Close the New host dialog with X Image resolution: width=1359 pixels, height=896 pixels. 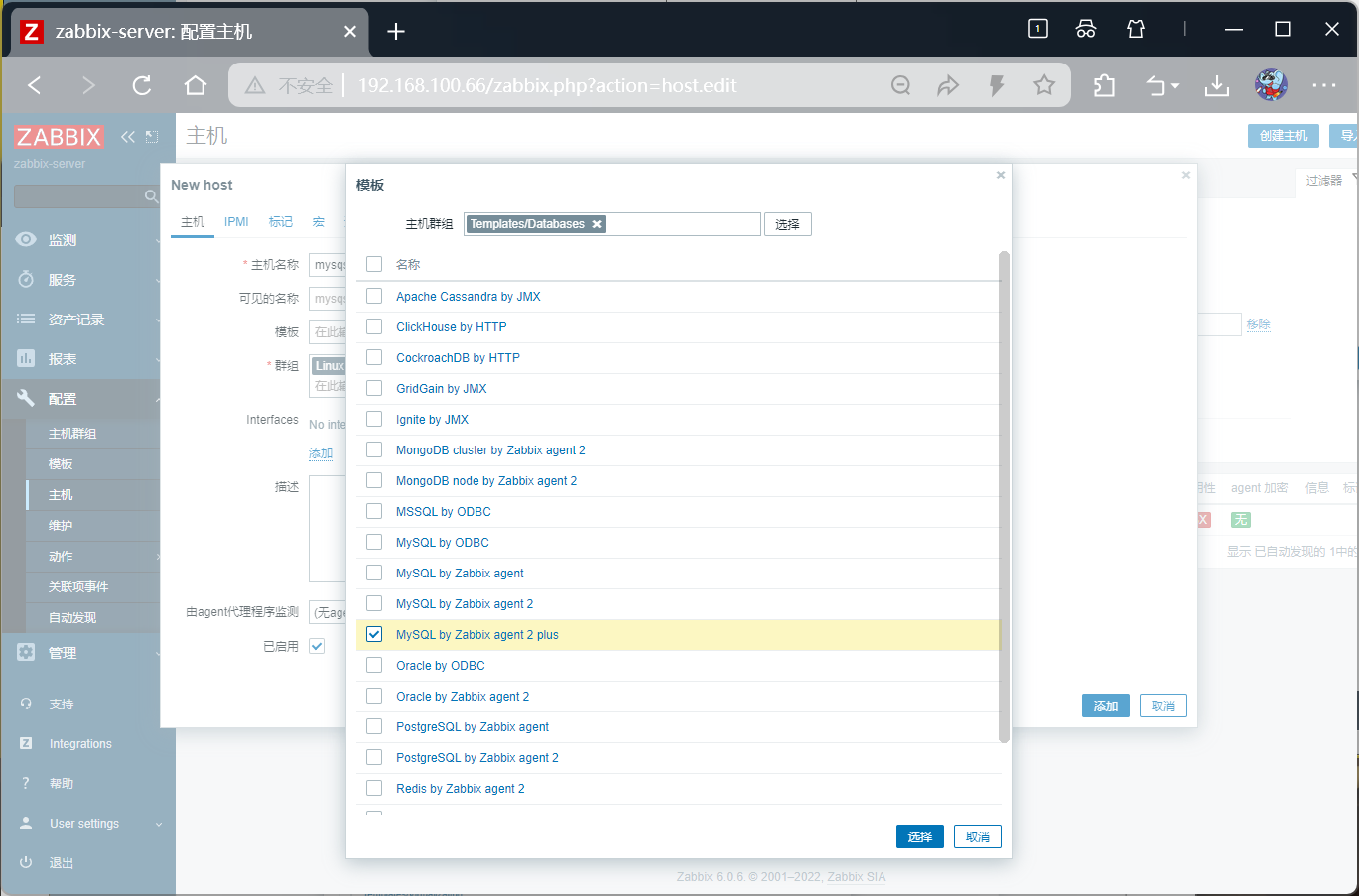1186,175
